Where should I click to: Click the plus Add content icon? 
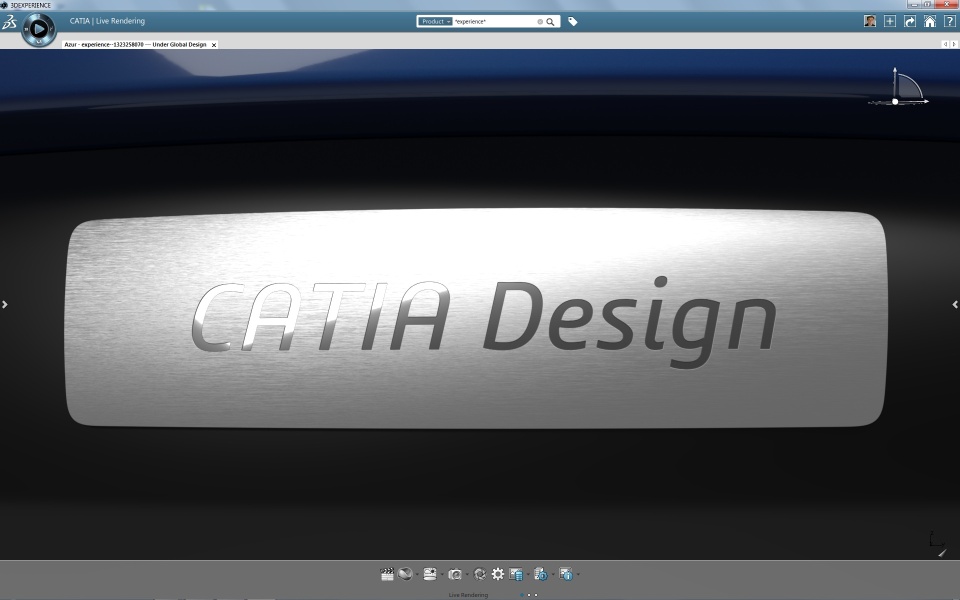890,21
